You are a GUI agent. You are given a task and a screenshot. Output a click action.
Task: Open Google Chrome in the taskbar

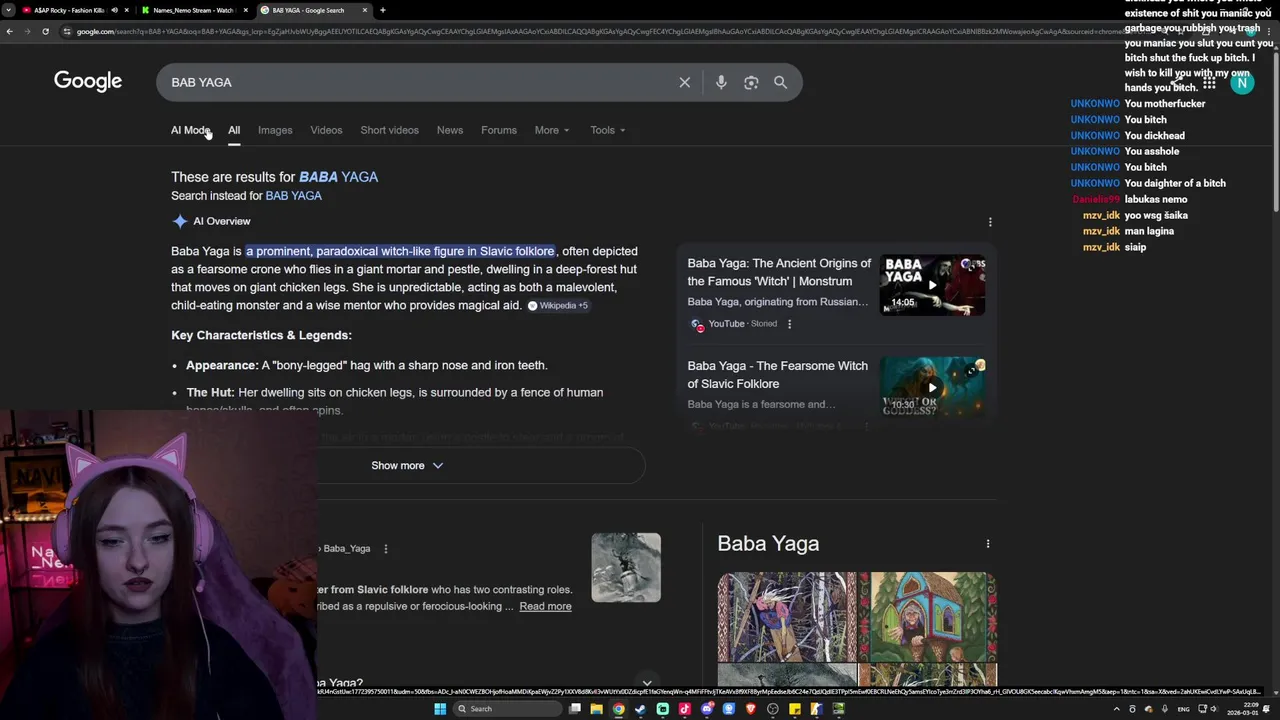click(618, 709)
